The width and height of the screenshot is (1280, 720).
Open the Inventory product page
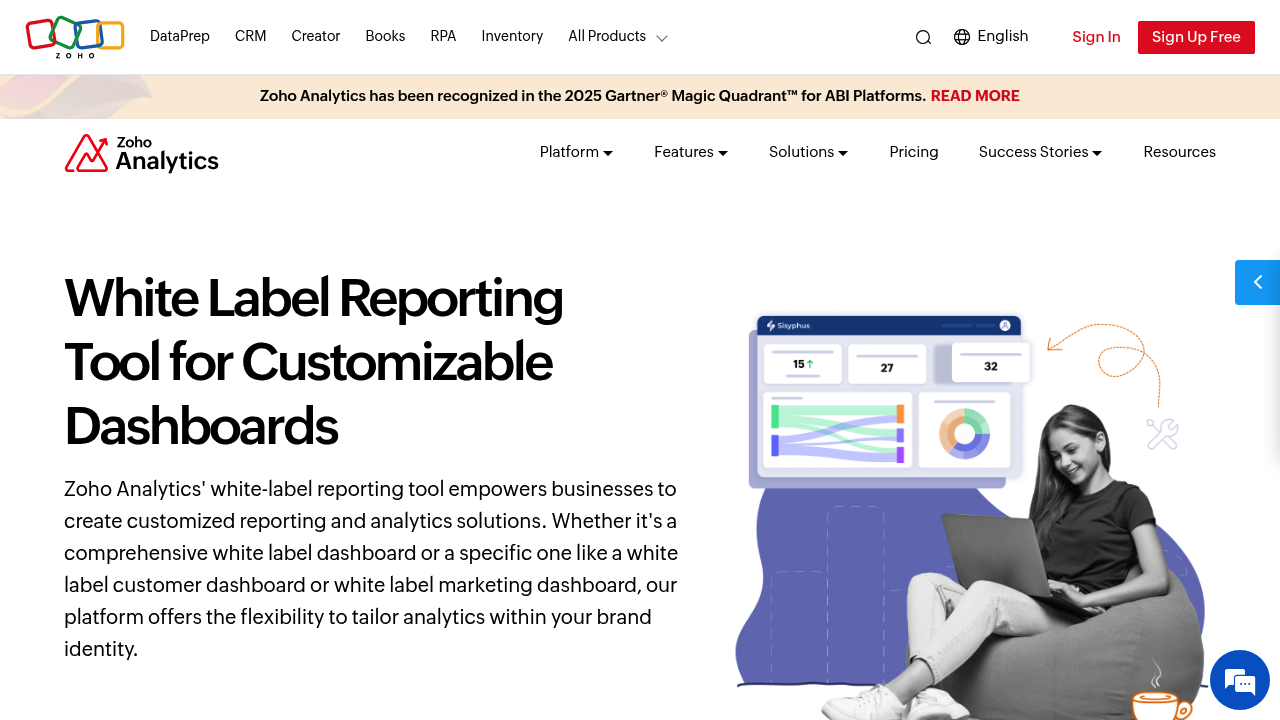pyautogui.click(x=512, y=36)
